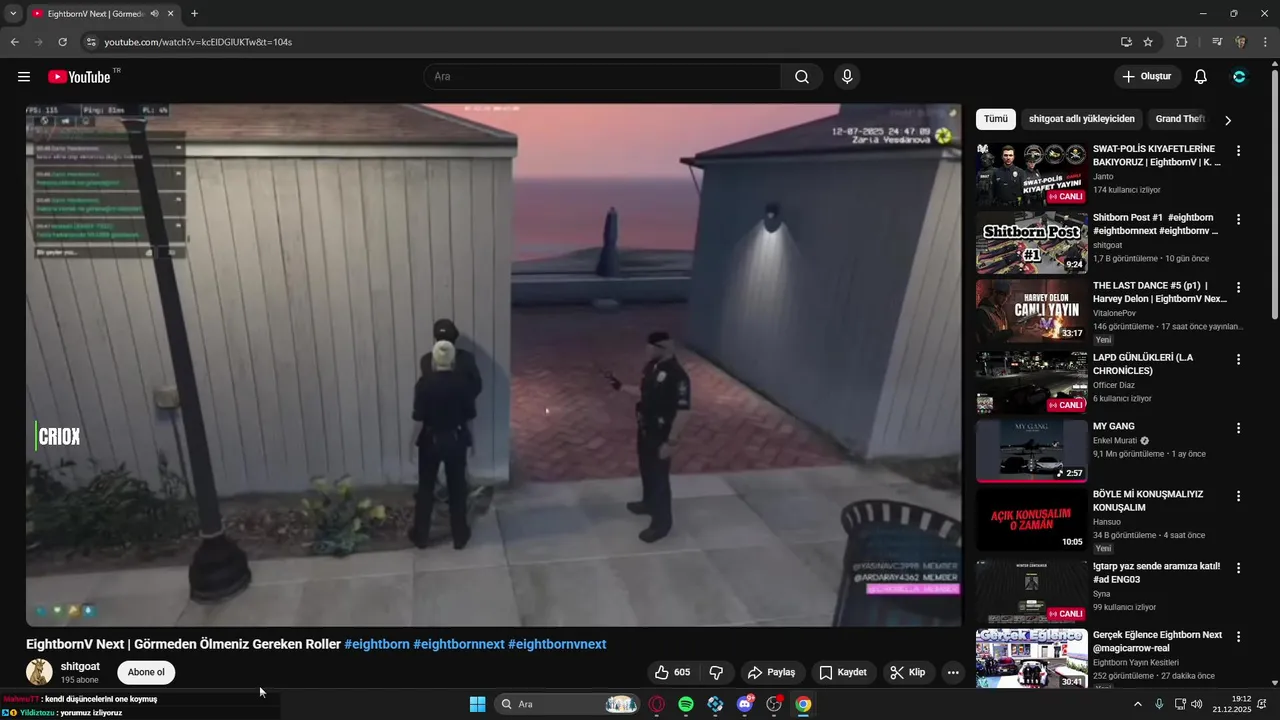Mute tab via speaker icon on tab
The image size is (1280, 720).
[x=155, y=14]
